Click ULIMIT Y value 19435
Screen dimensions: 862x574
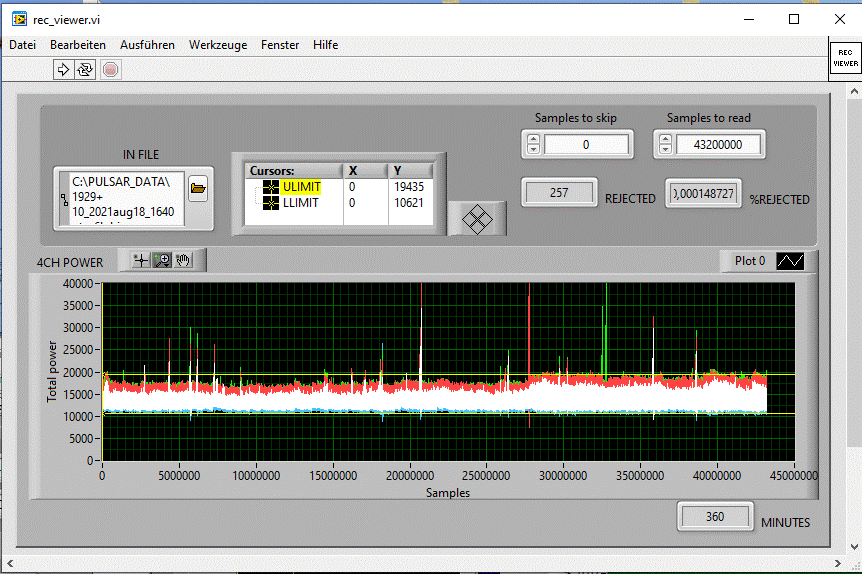(x=408, y=187)
